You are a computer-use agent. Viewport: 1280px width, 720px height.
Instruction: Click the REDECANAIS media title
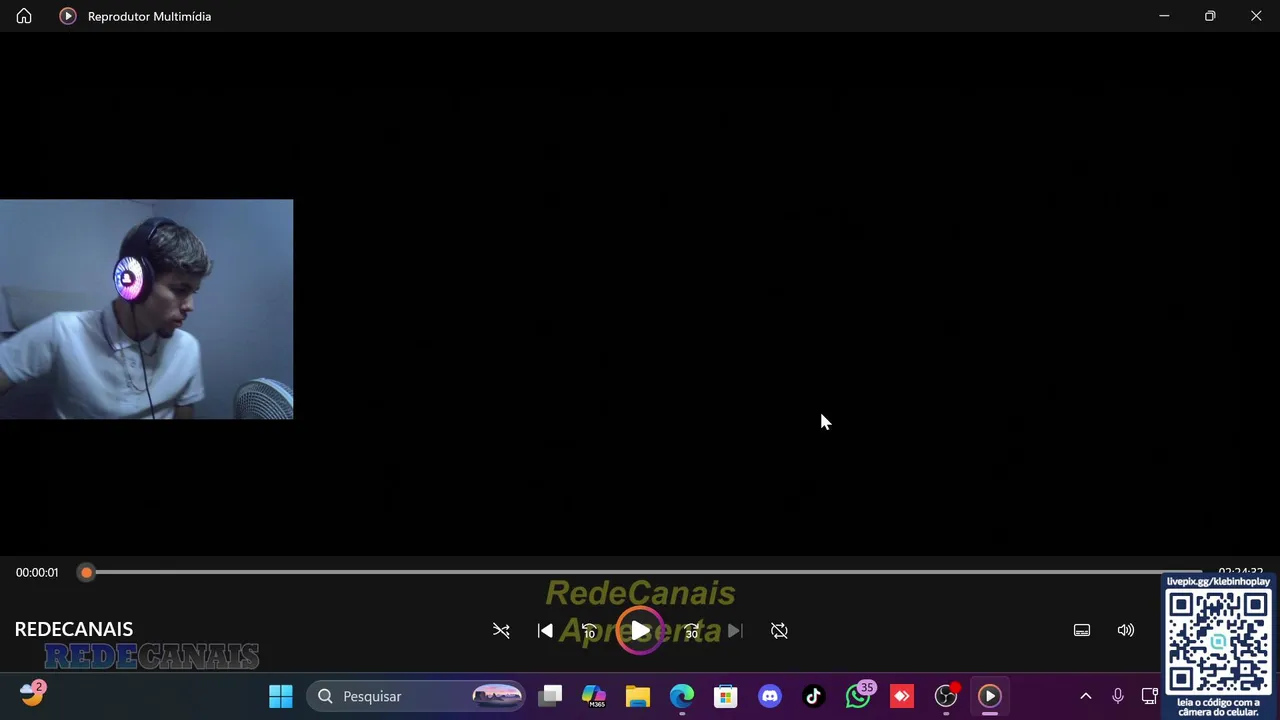pos(74,629)
